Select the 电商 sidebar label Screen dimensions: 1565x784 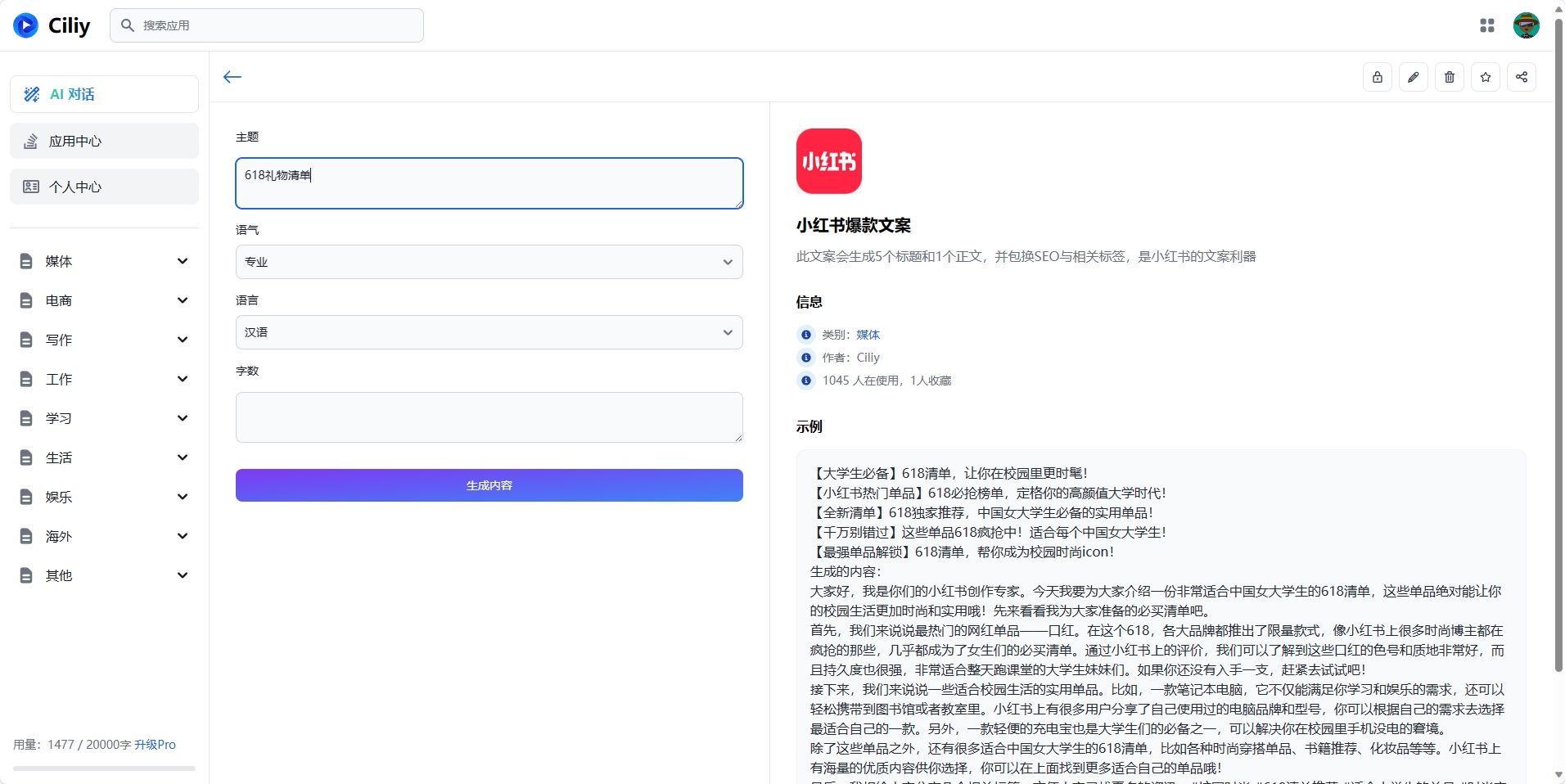(x=59, y=300)
